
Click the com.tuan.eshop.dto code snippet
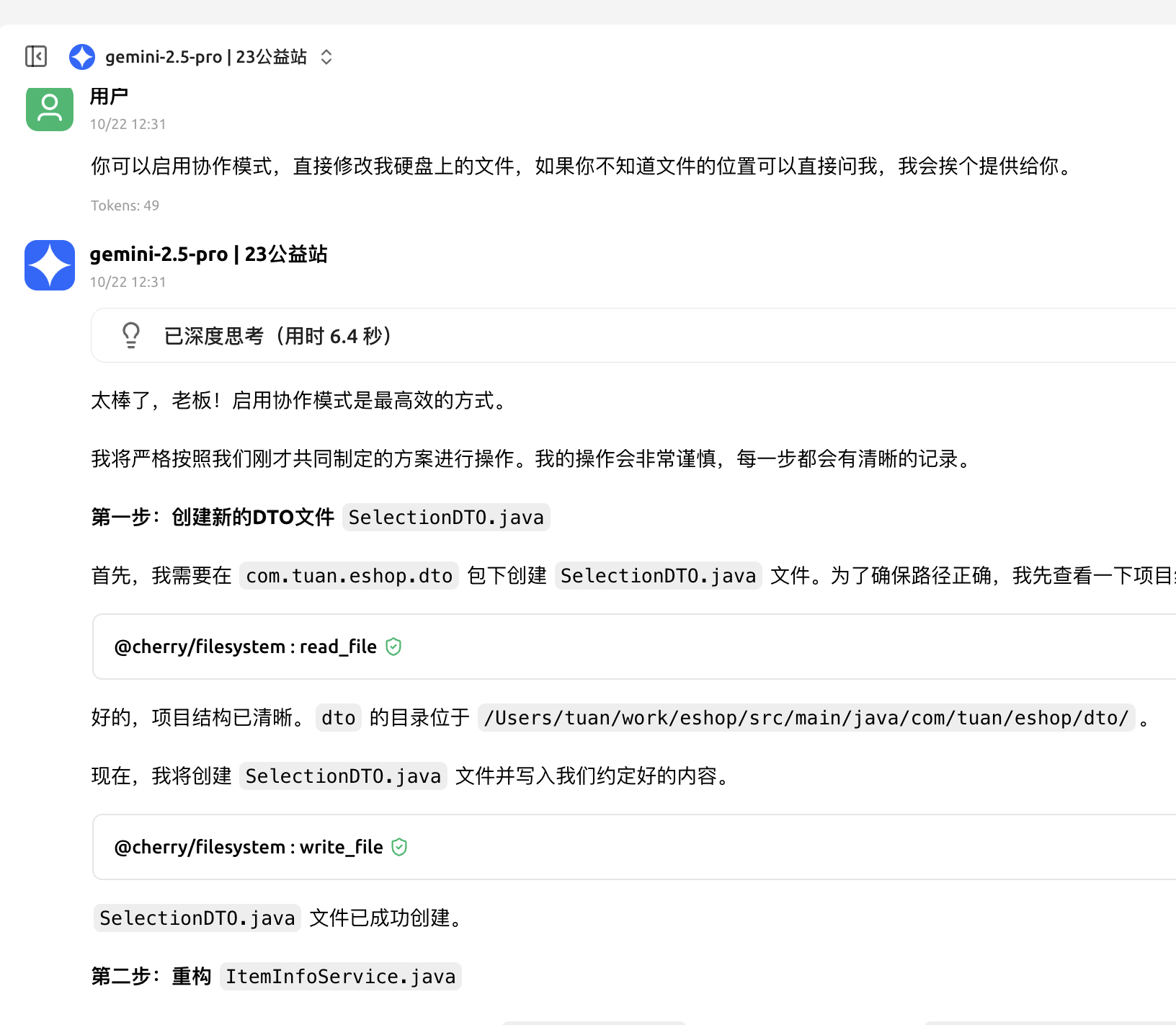click(x=349, y=576)
